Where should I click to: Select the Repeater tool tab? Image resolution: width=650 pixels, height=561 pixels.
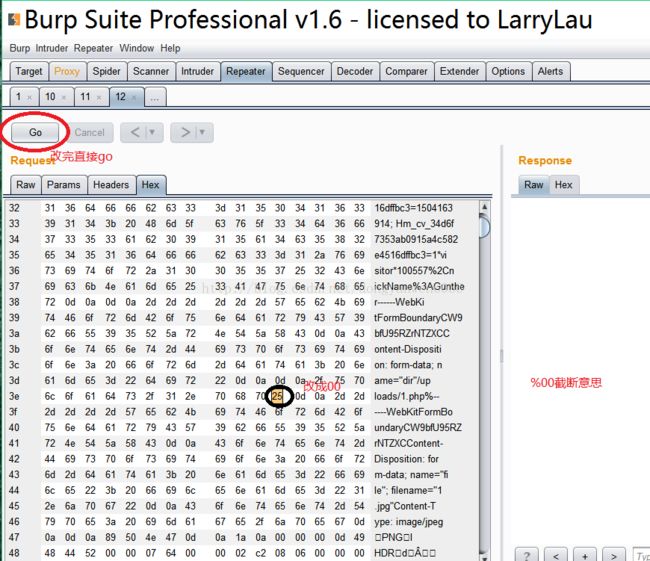pyautogui.click(x=246, y=71)
